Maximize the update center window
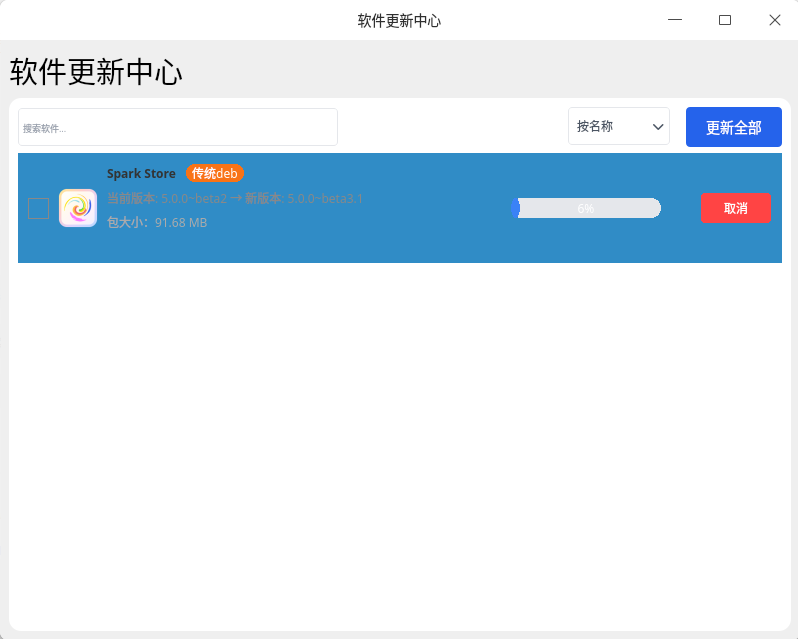Screen dimensions: 798x639 click(725, 20)
